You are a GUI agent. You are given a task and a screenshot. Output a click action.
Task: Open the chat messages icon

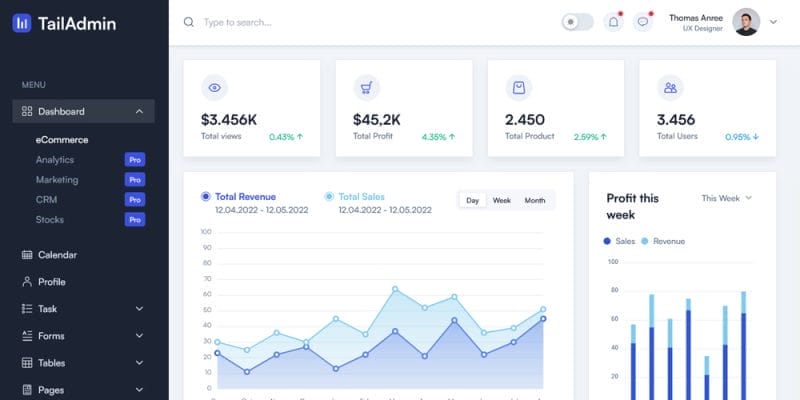(643, 22)
